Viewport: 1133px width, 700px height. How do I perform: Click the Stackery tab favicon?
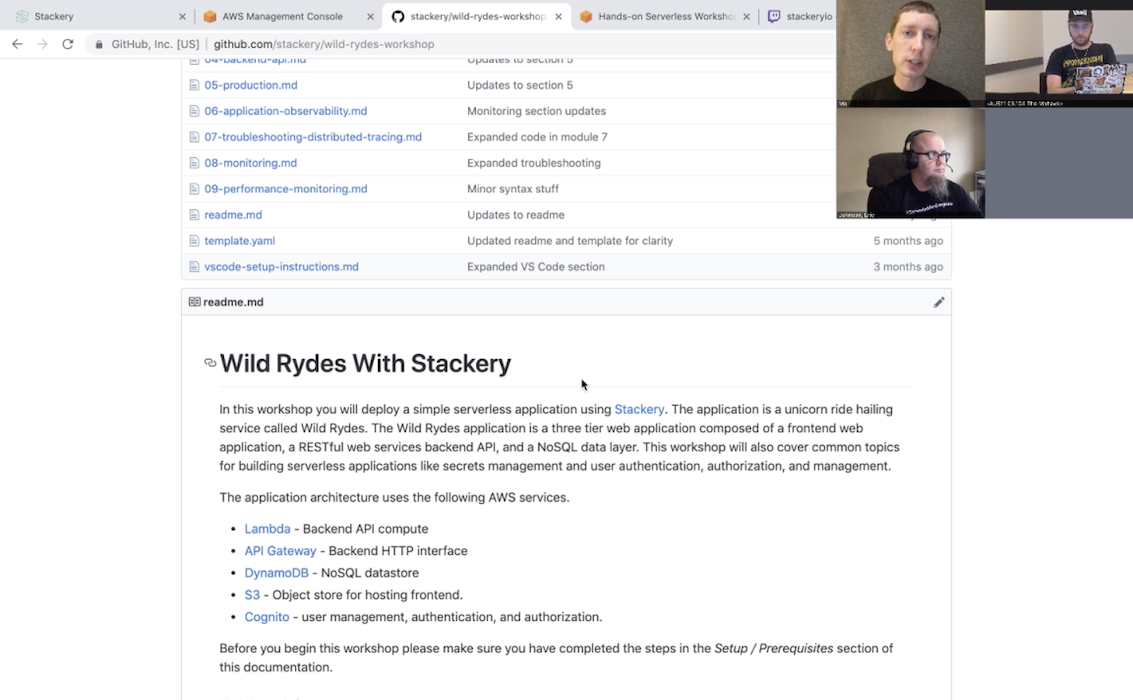[22, 16]
